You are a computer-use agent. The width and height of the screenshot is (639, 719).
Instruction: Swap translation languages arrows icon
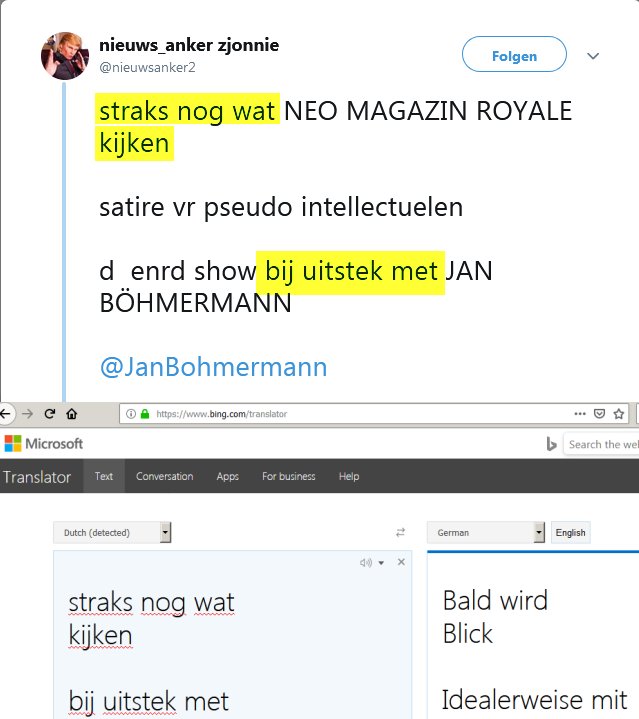tap(401, 532)
